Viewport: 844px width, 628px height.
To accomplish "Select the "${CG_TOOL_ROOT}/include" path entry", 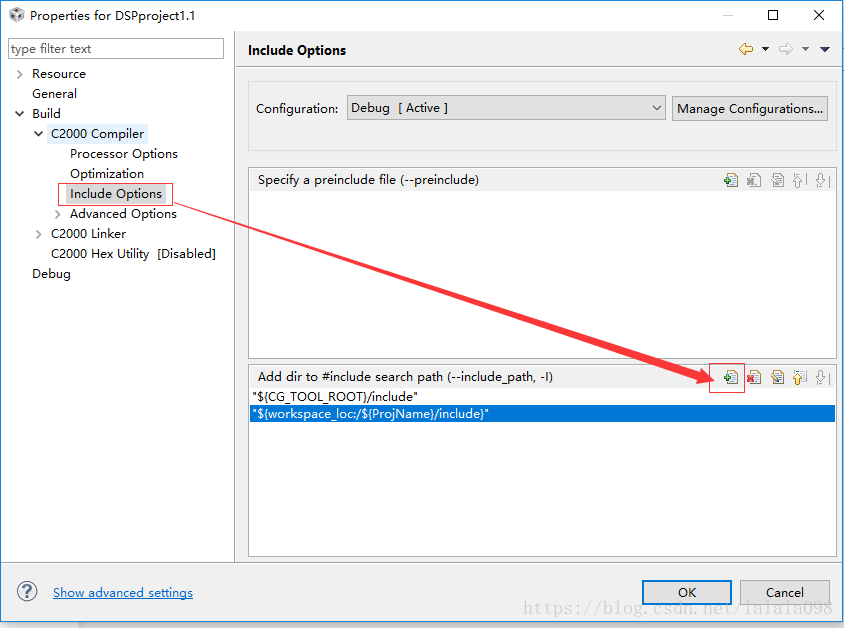I will (x=543, y=397).
